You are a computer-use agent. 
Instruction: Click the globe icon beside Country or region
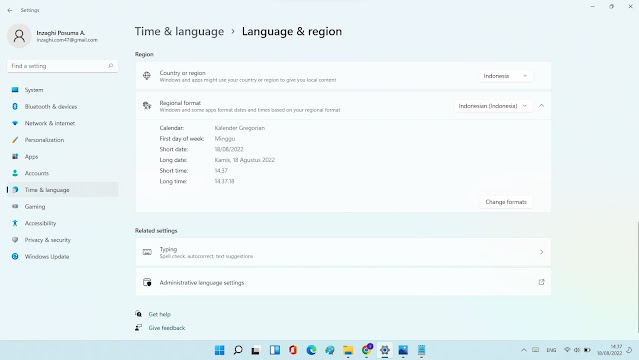(147, 76)
